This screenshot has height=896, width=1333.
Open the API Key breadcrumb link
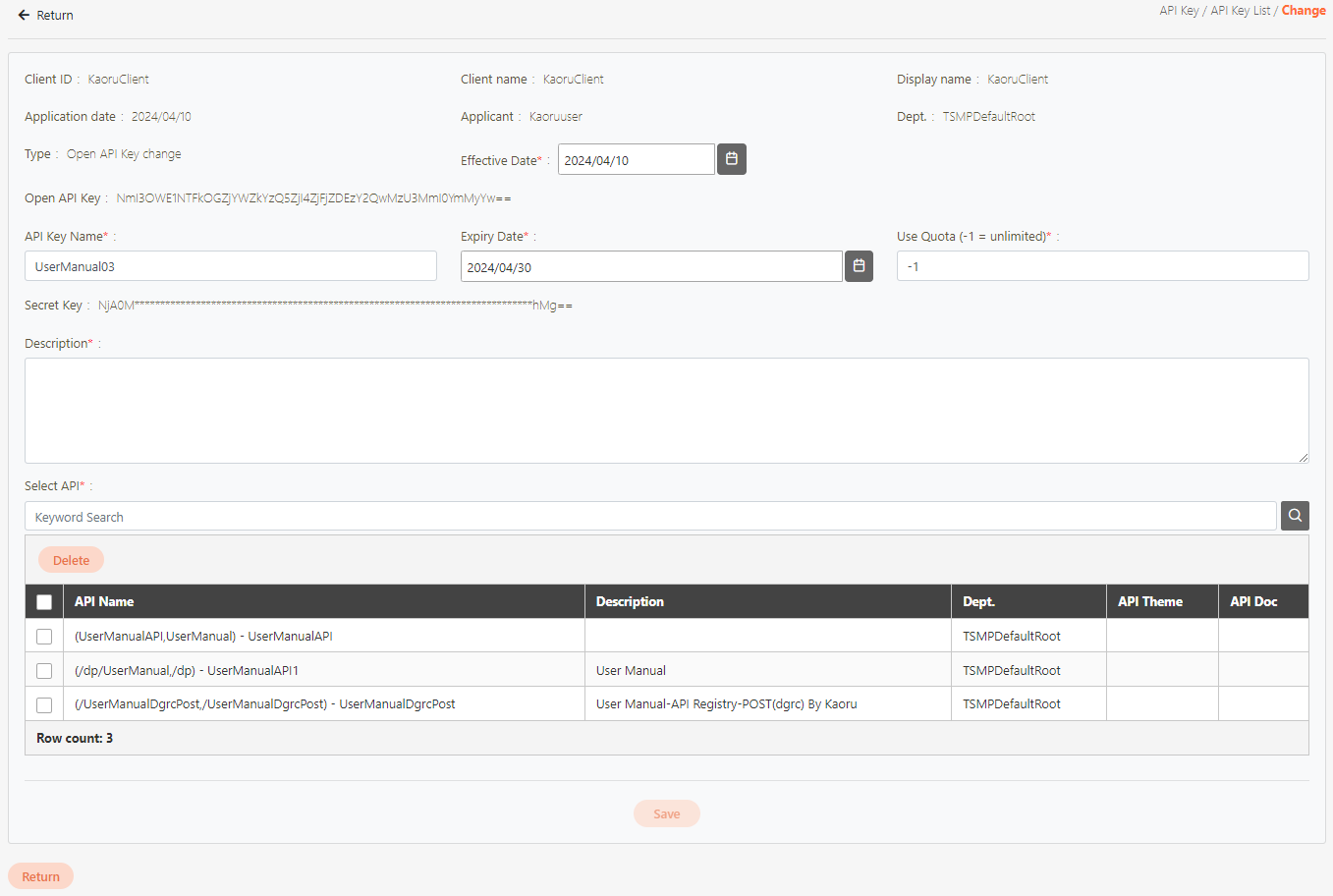(x=1178, y=11)
